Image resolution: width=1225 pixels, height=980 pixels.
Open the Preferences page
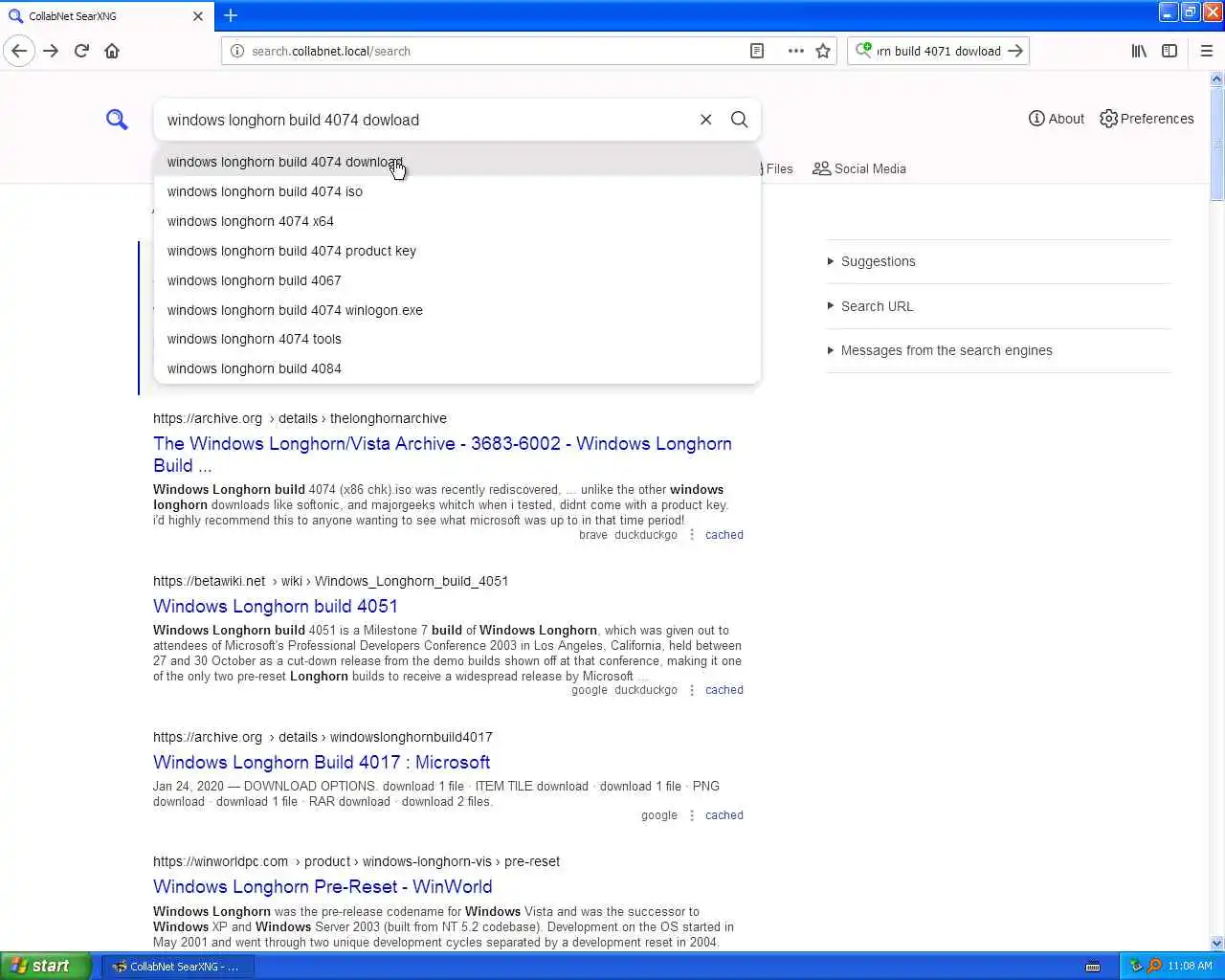[x=1147, y=119]
